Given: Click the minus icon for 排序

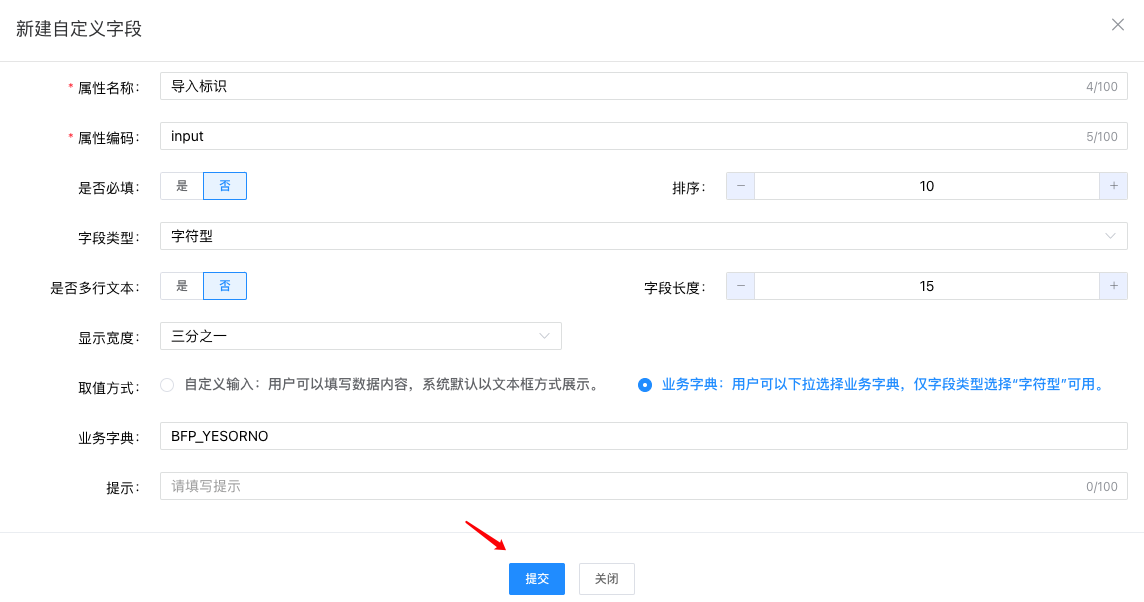Looking at the screenshot, I should [x=741, y=186].
